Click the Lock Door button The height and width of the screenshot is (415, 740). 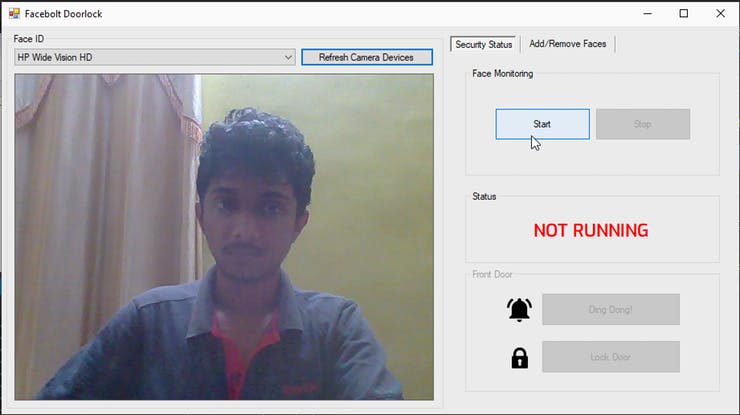click(x=611, y=357)
